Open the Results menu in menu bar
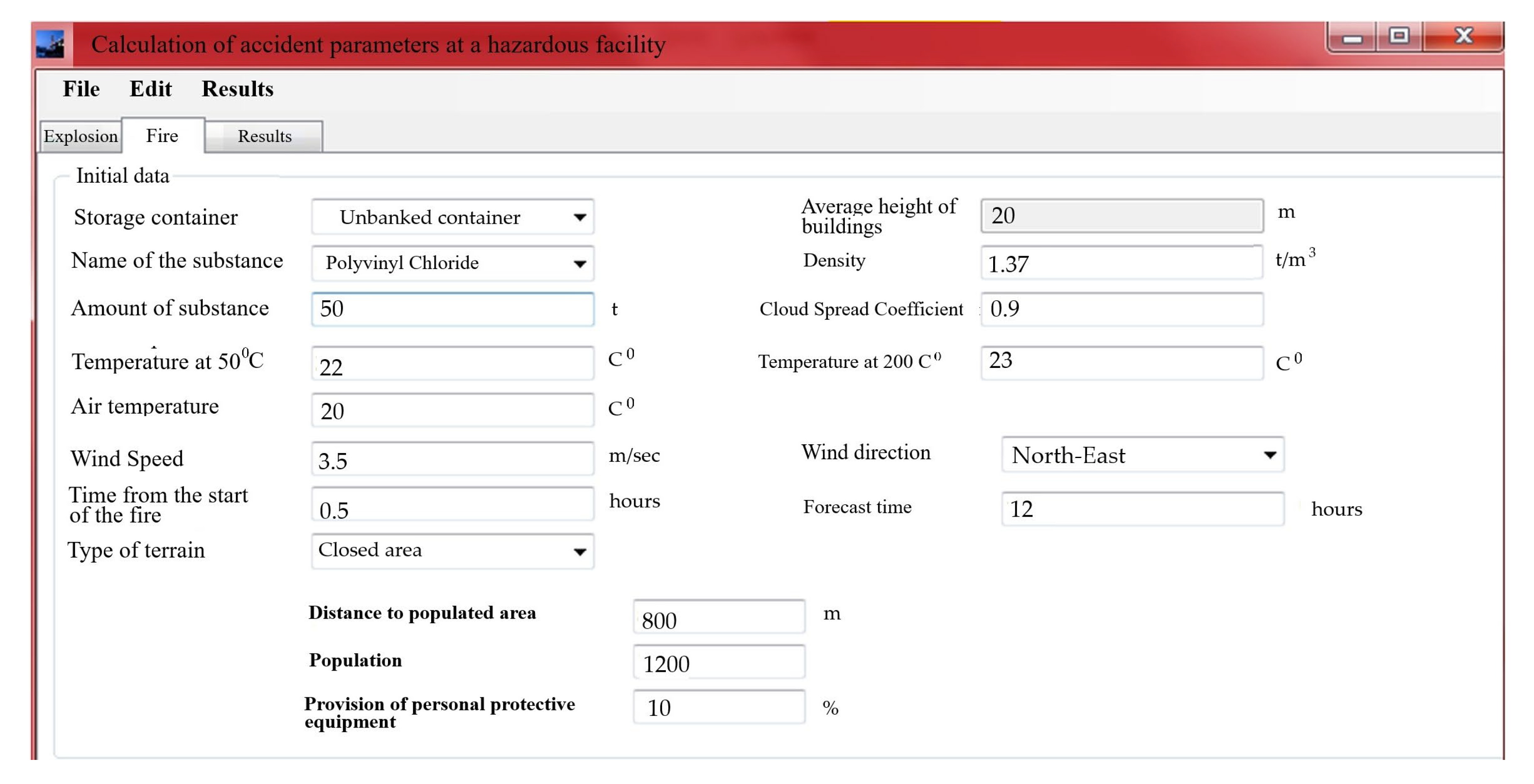The image size is (1534, 784). click(x=237, y=89)
